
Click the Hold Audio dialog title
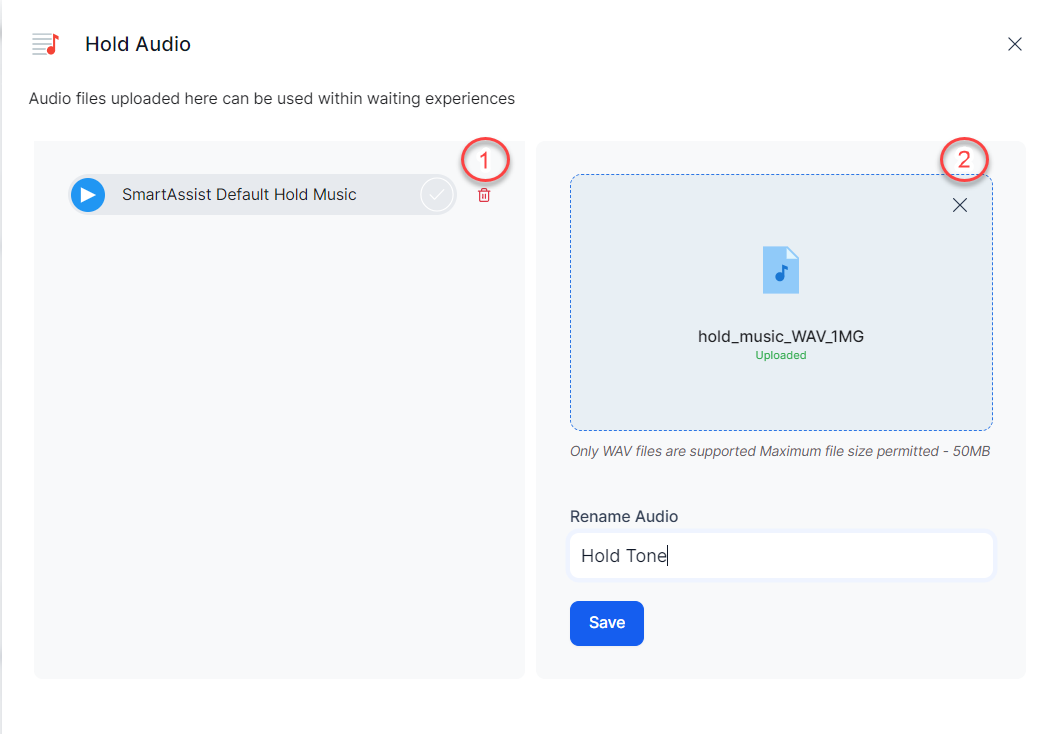point(138,44)
